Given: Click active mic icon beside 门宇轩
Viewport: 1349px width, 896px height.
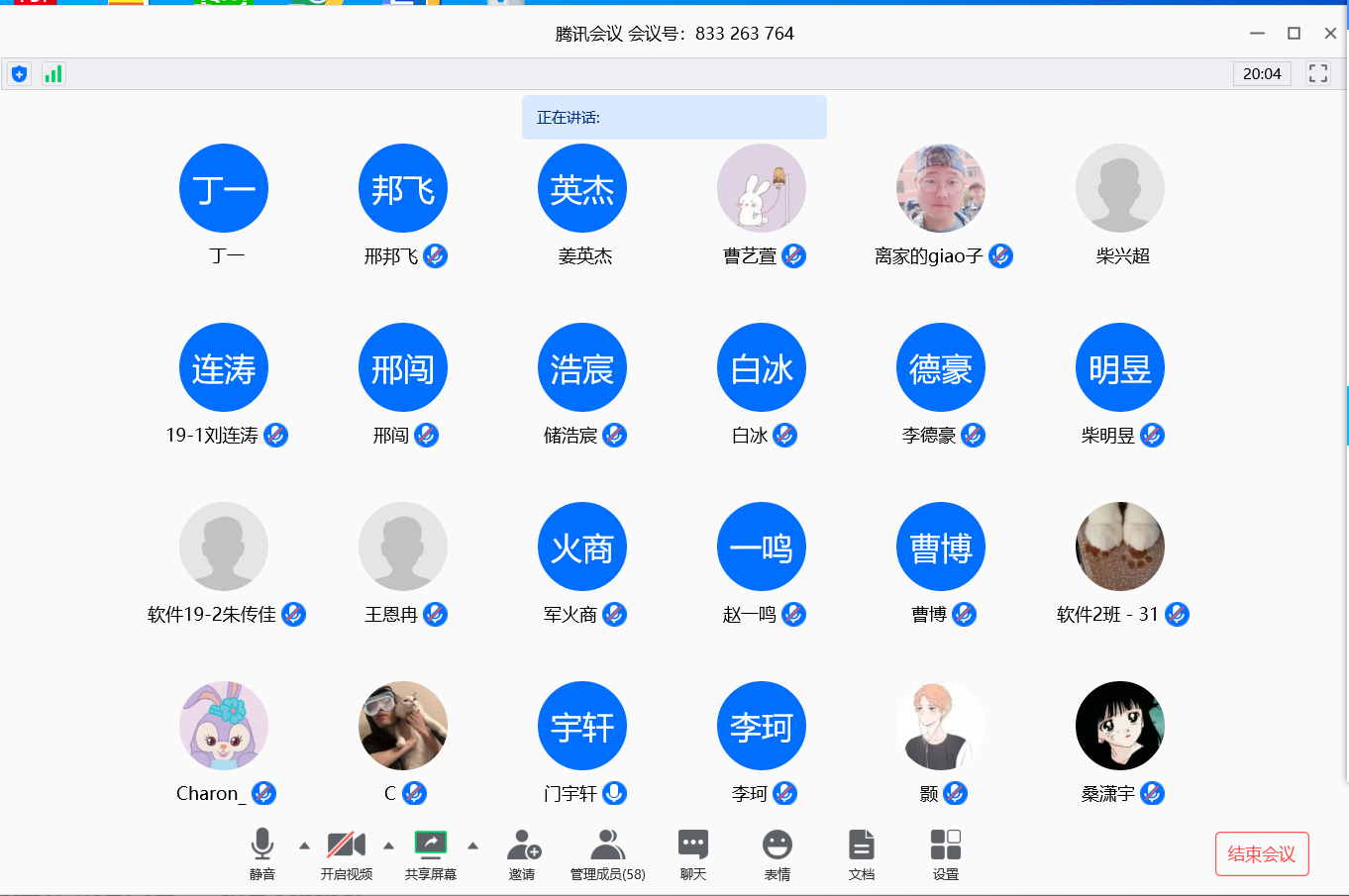Looking at the screenshot, I should click(615, 794).
